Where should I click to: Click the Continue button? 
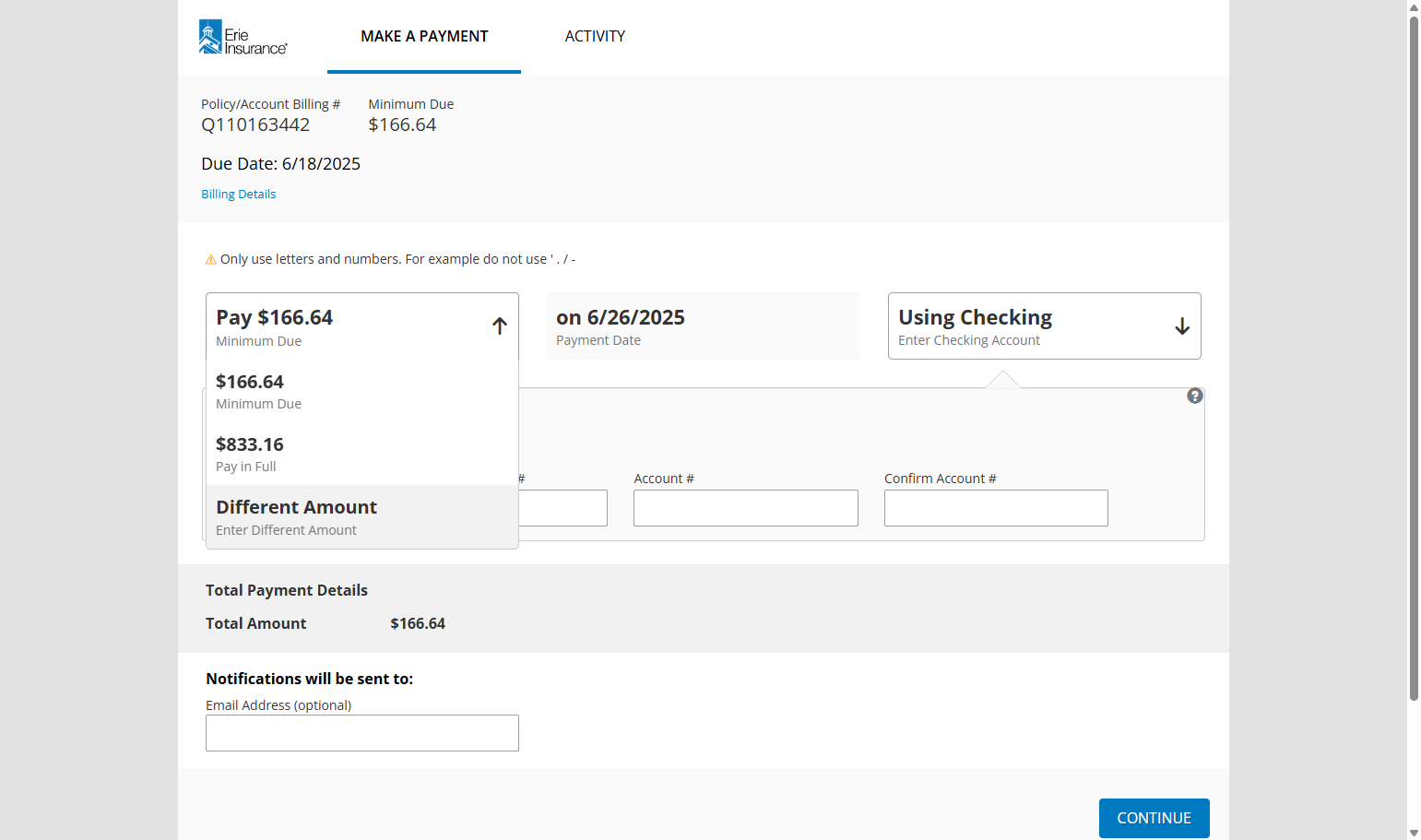click(1155, 818)
